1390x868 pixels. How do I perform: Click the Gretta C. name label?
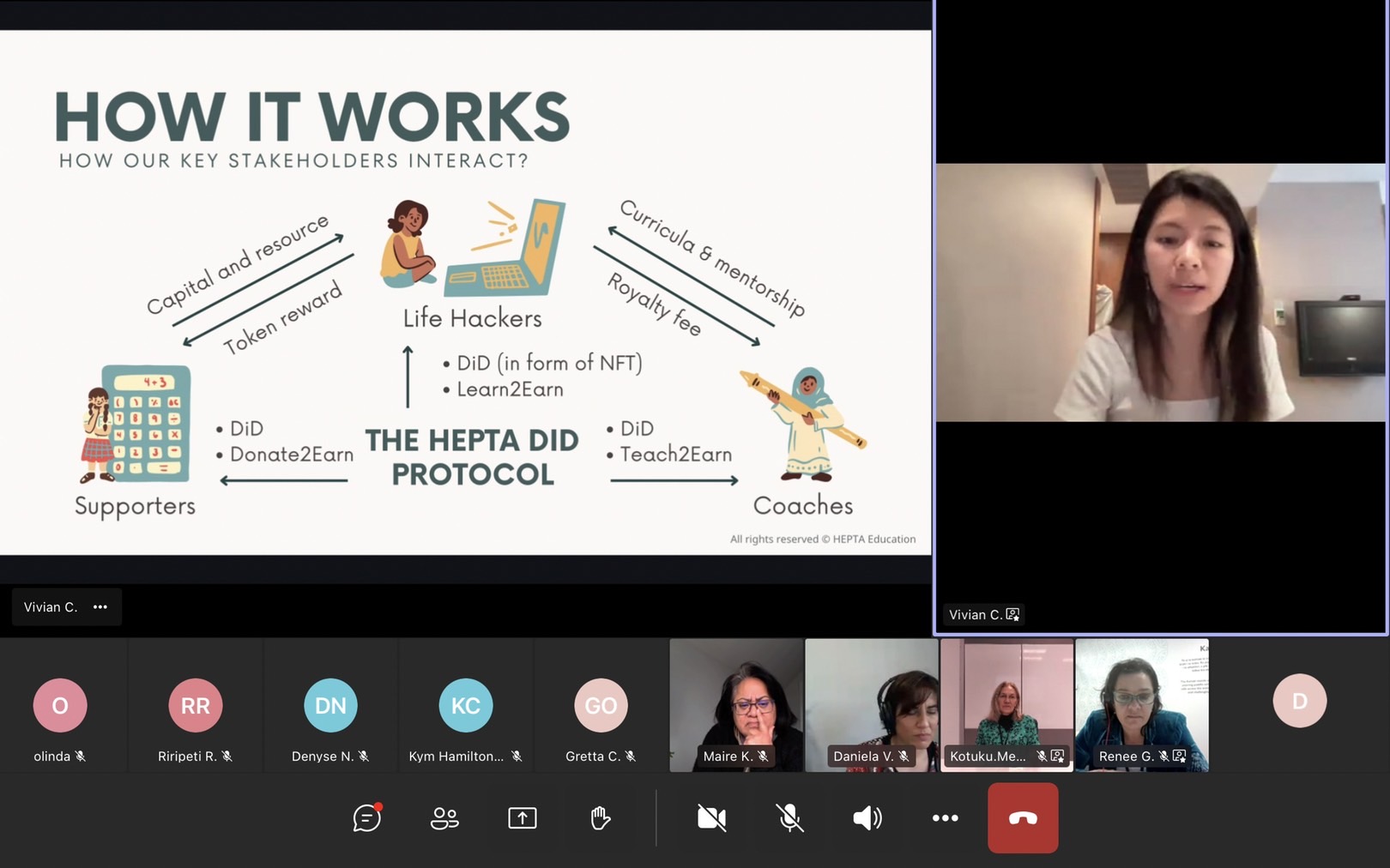(593, 756)
